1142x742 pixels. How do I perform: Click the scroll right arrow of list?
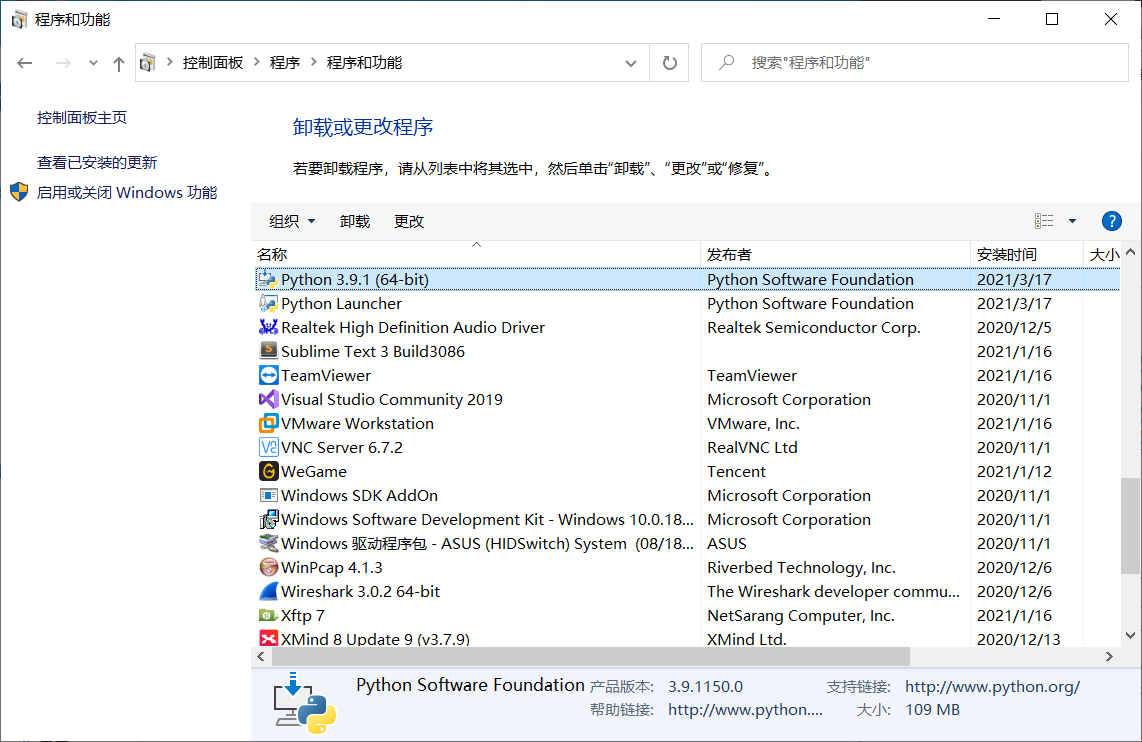[x=1109, y=656]
